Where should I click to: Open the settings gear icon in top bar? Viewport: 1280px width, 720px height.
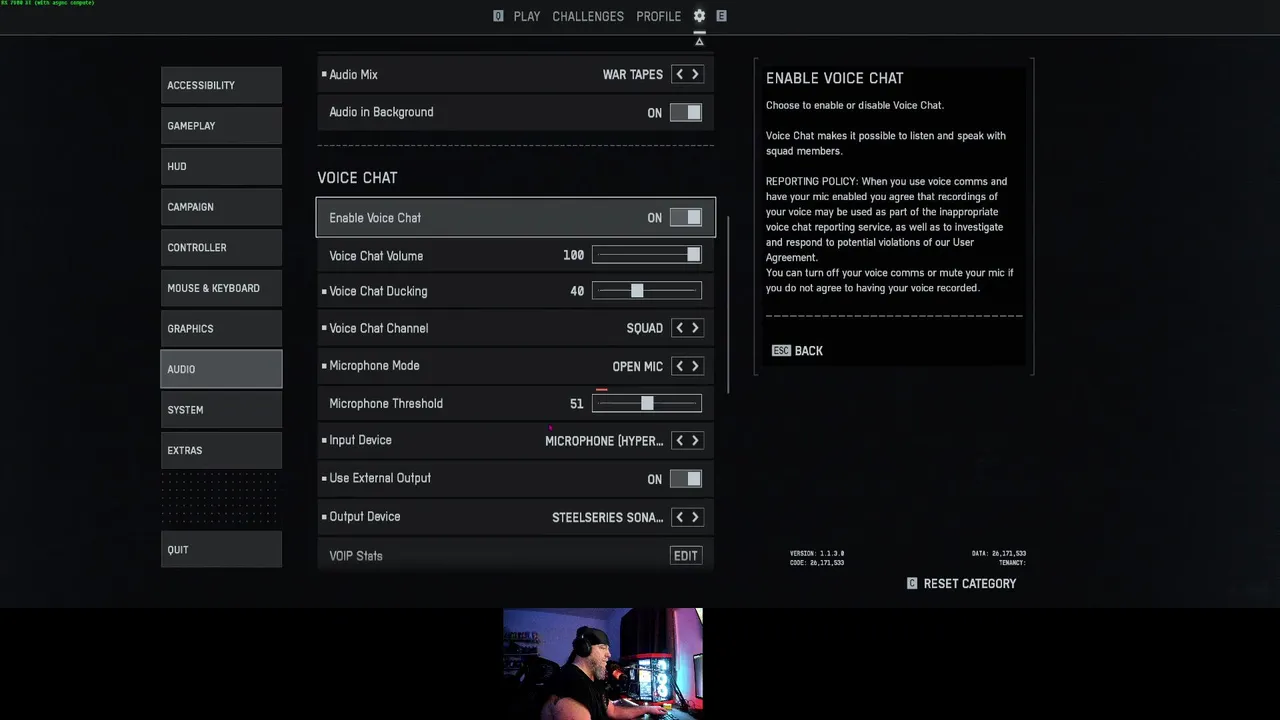[x=699, y=16]
